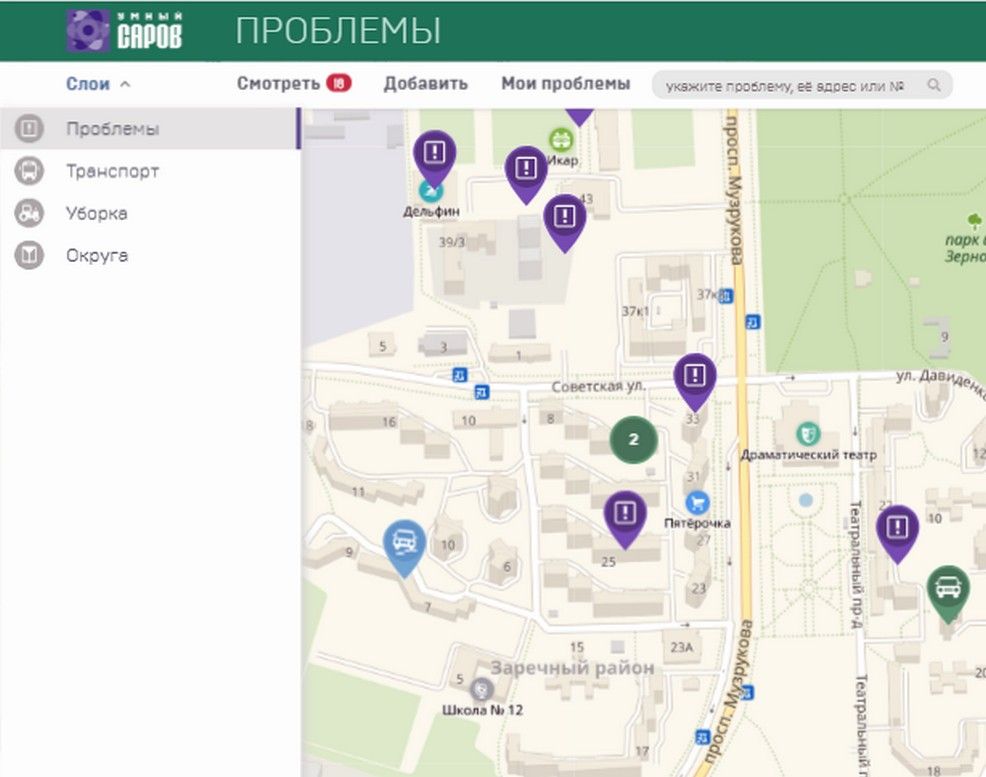Collapse the Слои layers dropdown

(98, 85)
